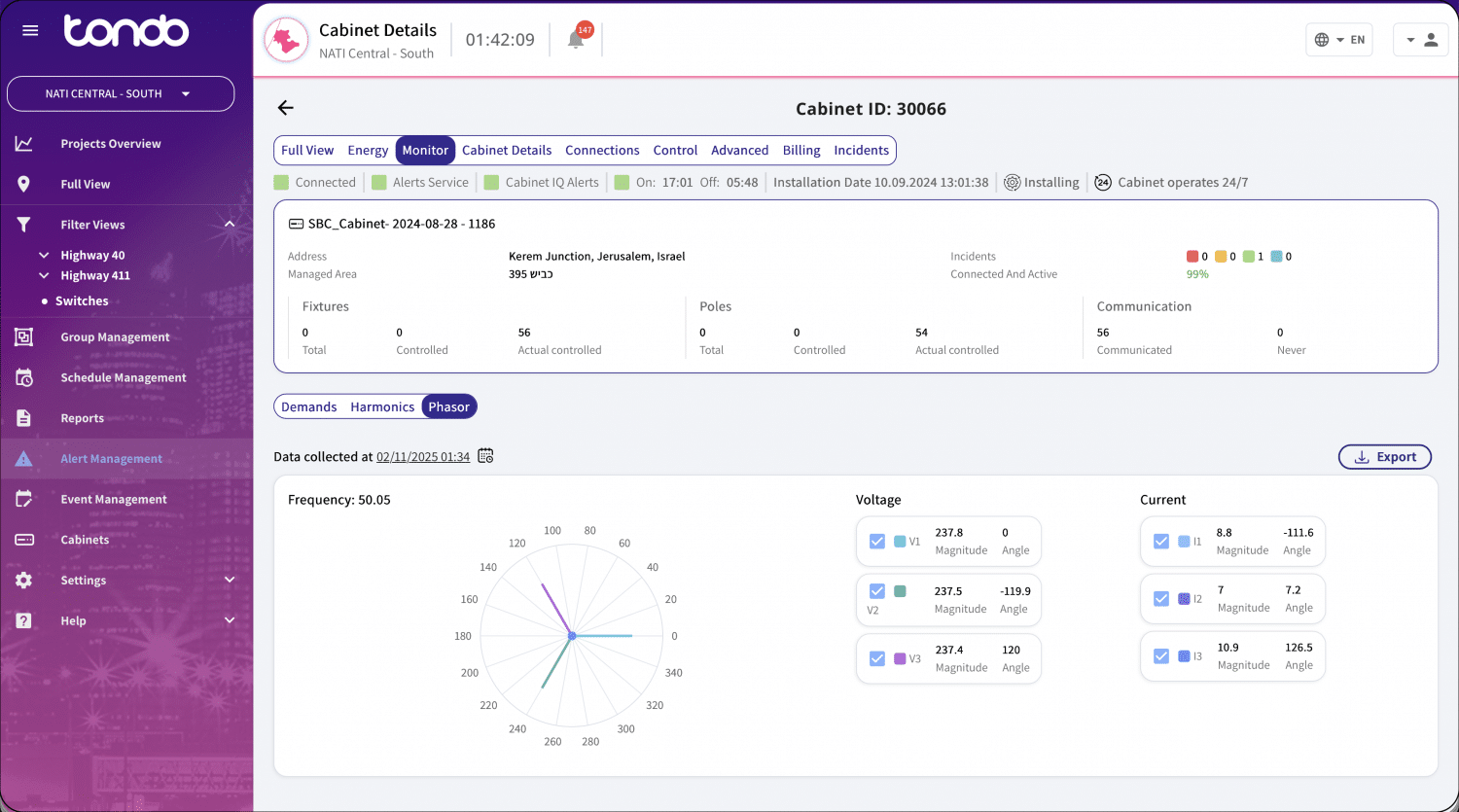Open the Billing tab

pyautogui.click(x=801, y=151)
